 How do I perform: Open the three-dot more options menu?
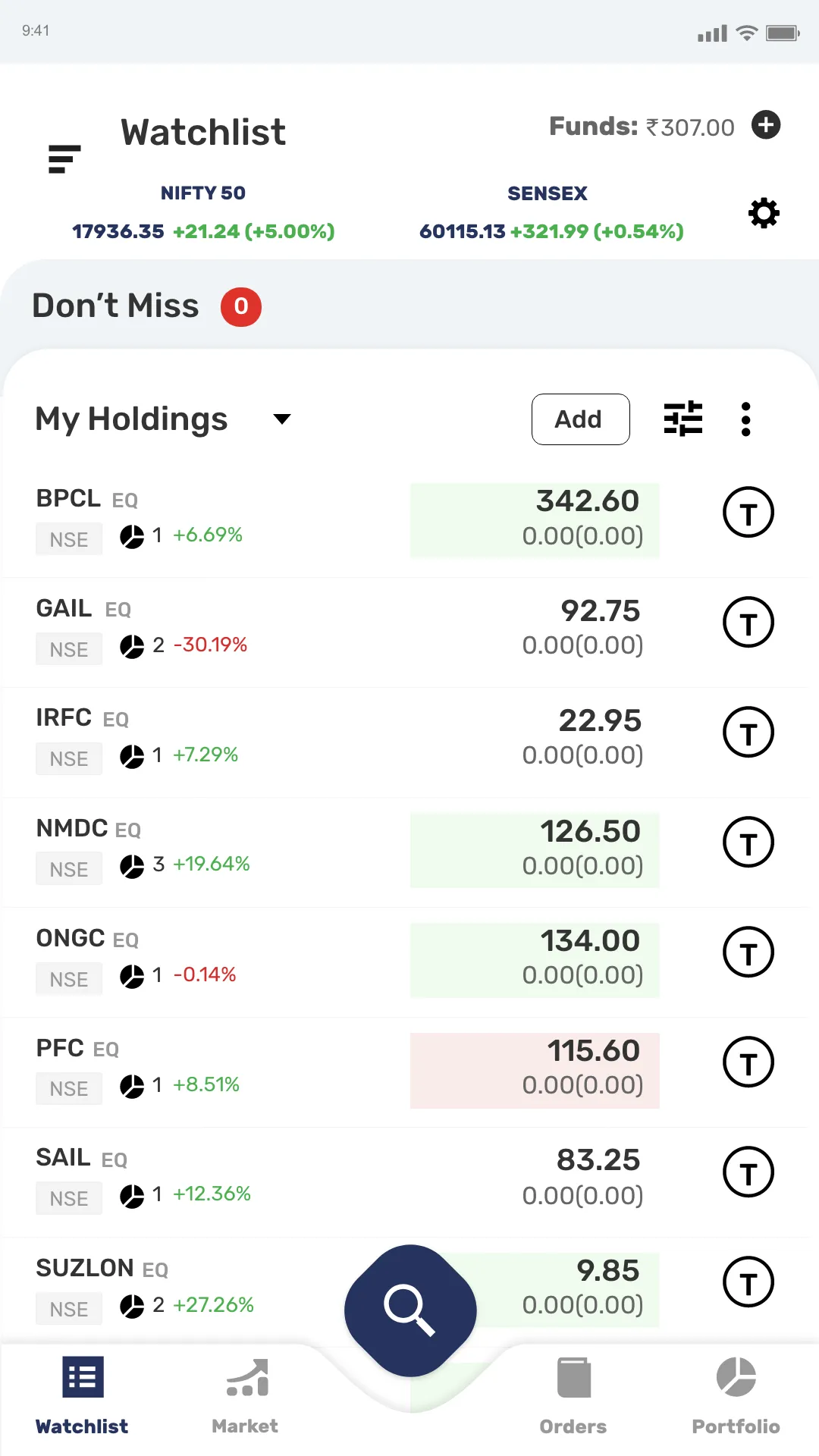tap(746, 419)
